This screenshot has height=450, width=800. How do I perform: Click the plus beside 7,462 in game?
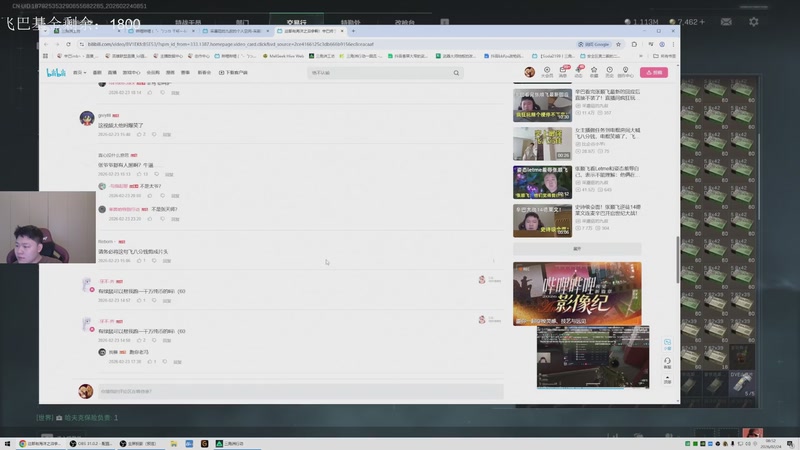pyautogui.click(x=703, y=22)
